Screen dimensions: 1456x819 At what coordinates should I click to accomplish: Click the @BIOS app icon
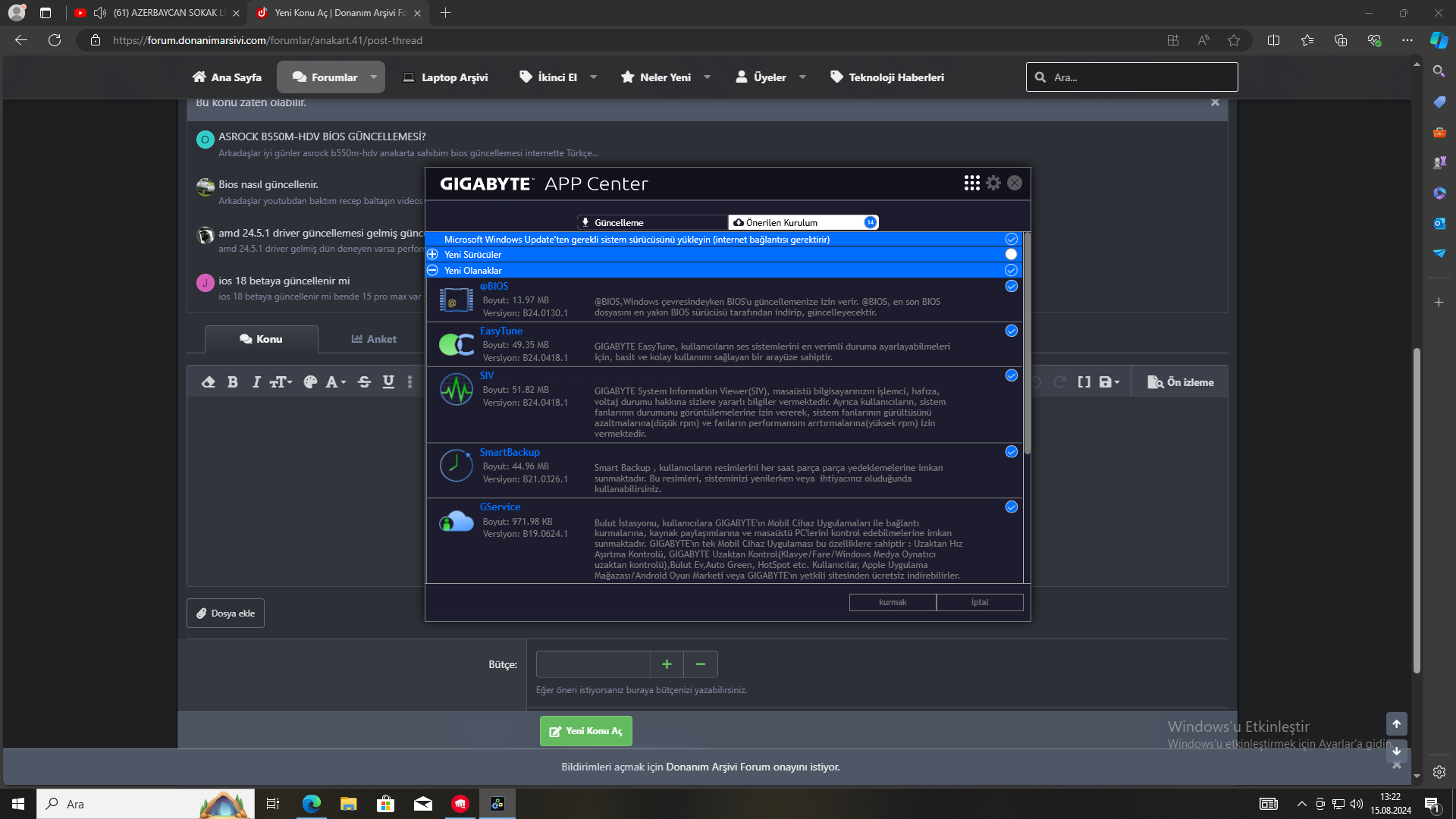pos(457,300)
